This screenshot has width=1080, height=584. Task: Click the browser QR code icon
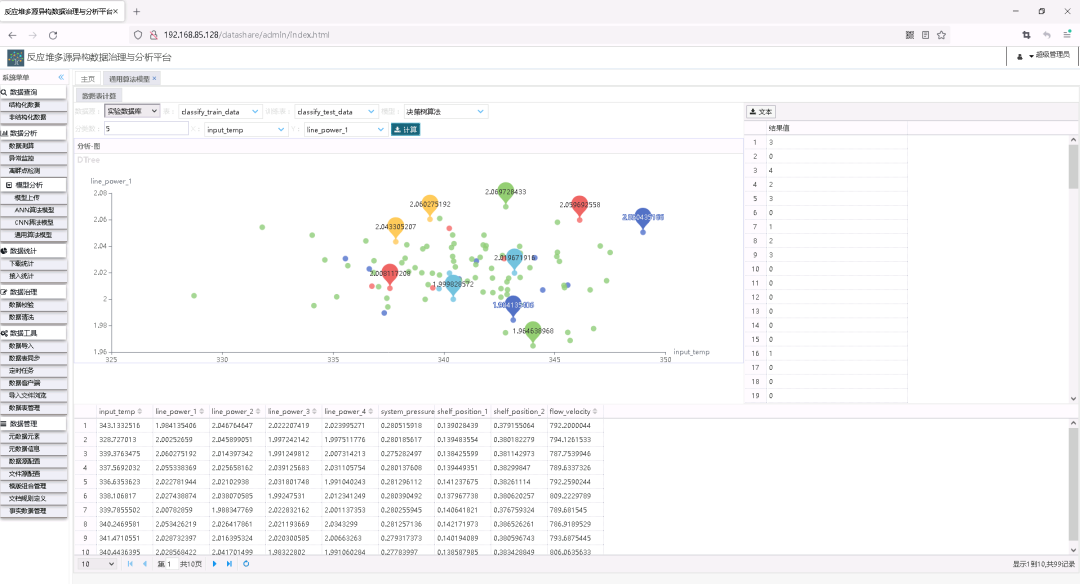tap(909, 34)
